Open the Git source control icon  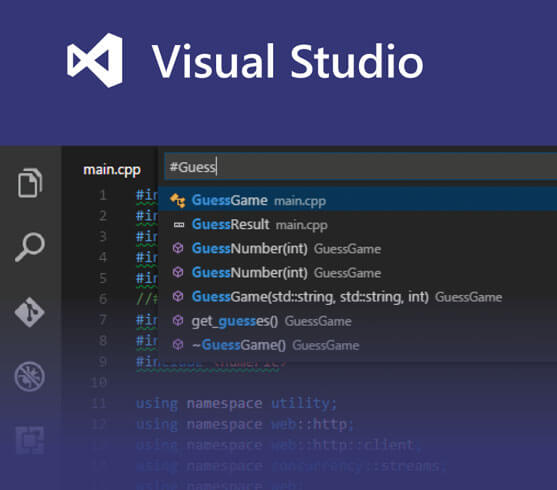pyautogui.click(x=29, y=312)
